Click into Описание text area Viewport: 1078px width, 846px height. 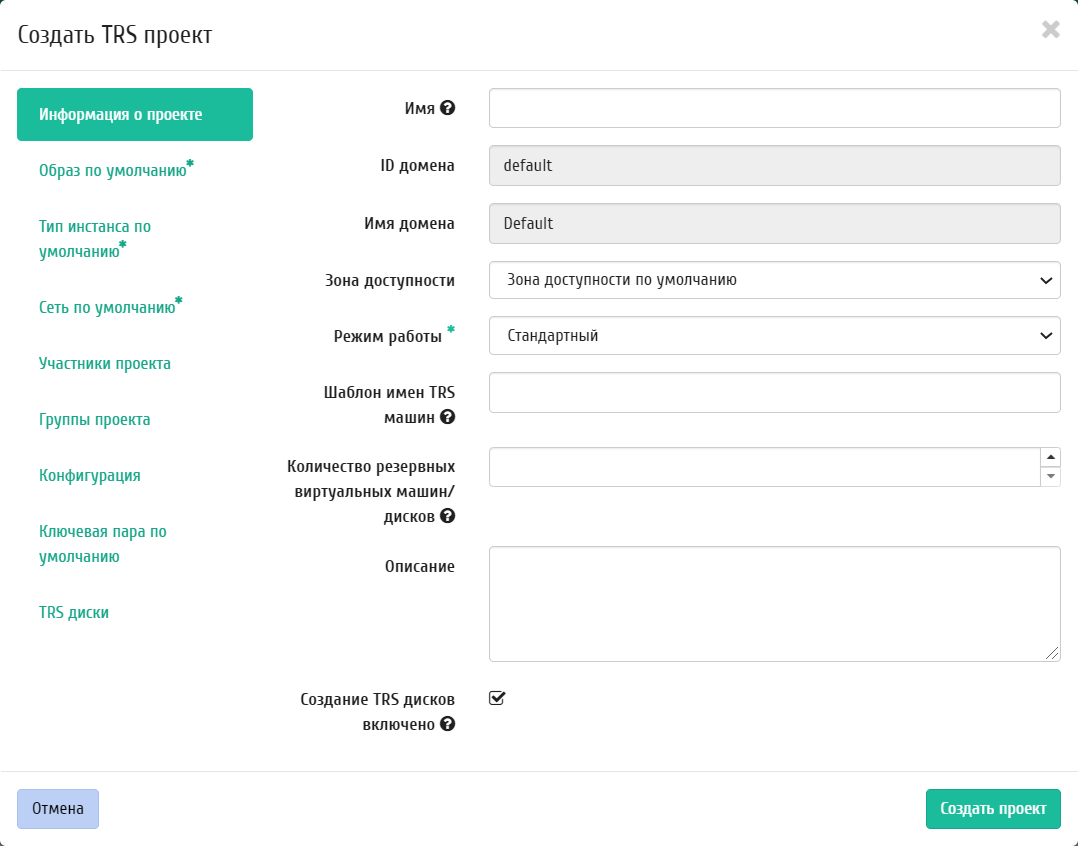[774, 603]
